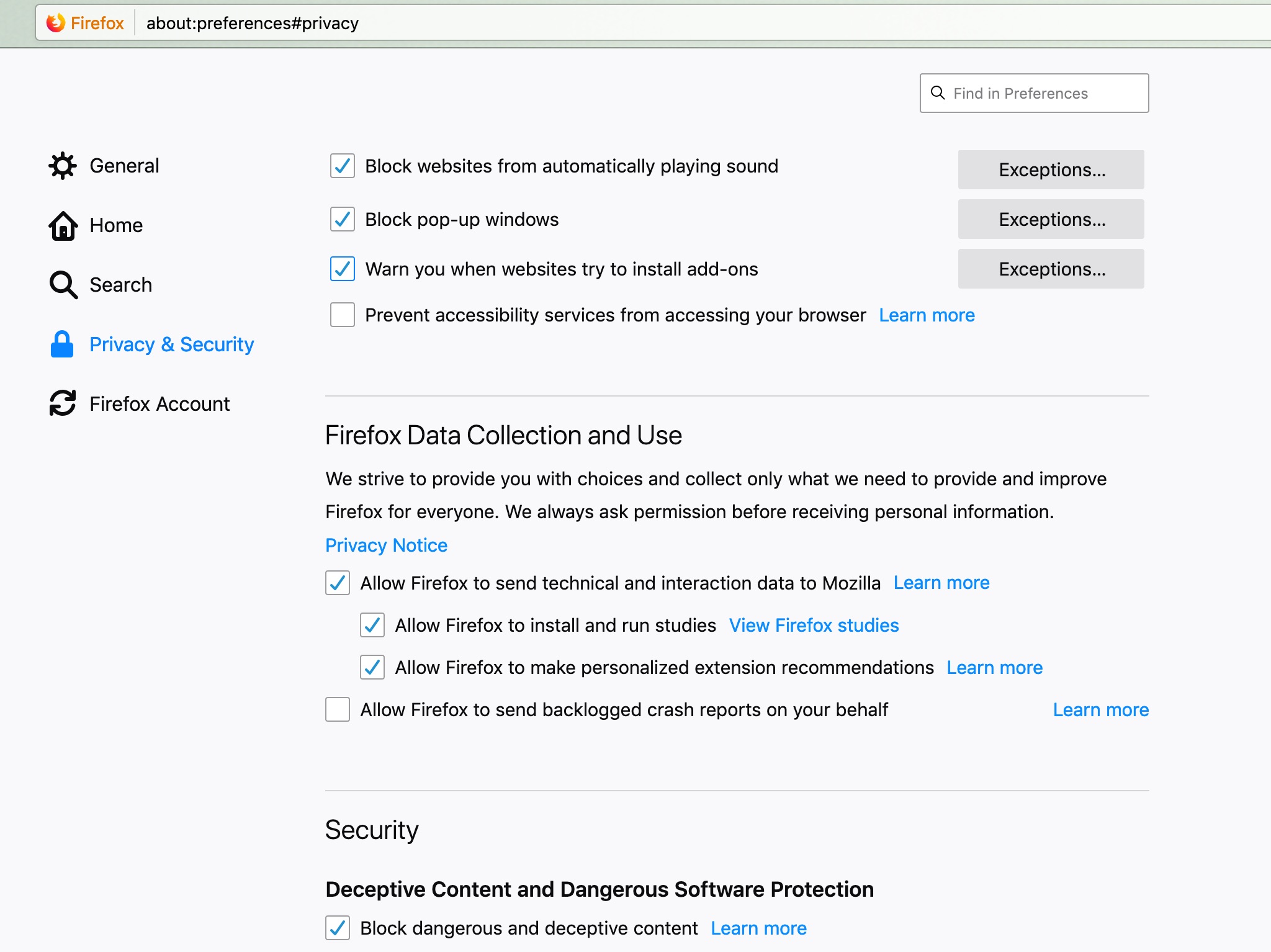
Task: Click the Home settings house icon
Action: [63, 224]
